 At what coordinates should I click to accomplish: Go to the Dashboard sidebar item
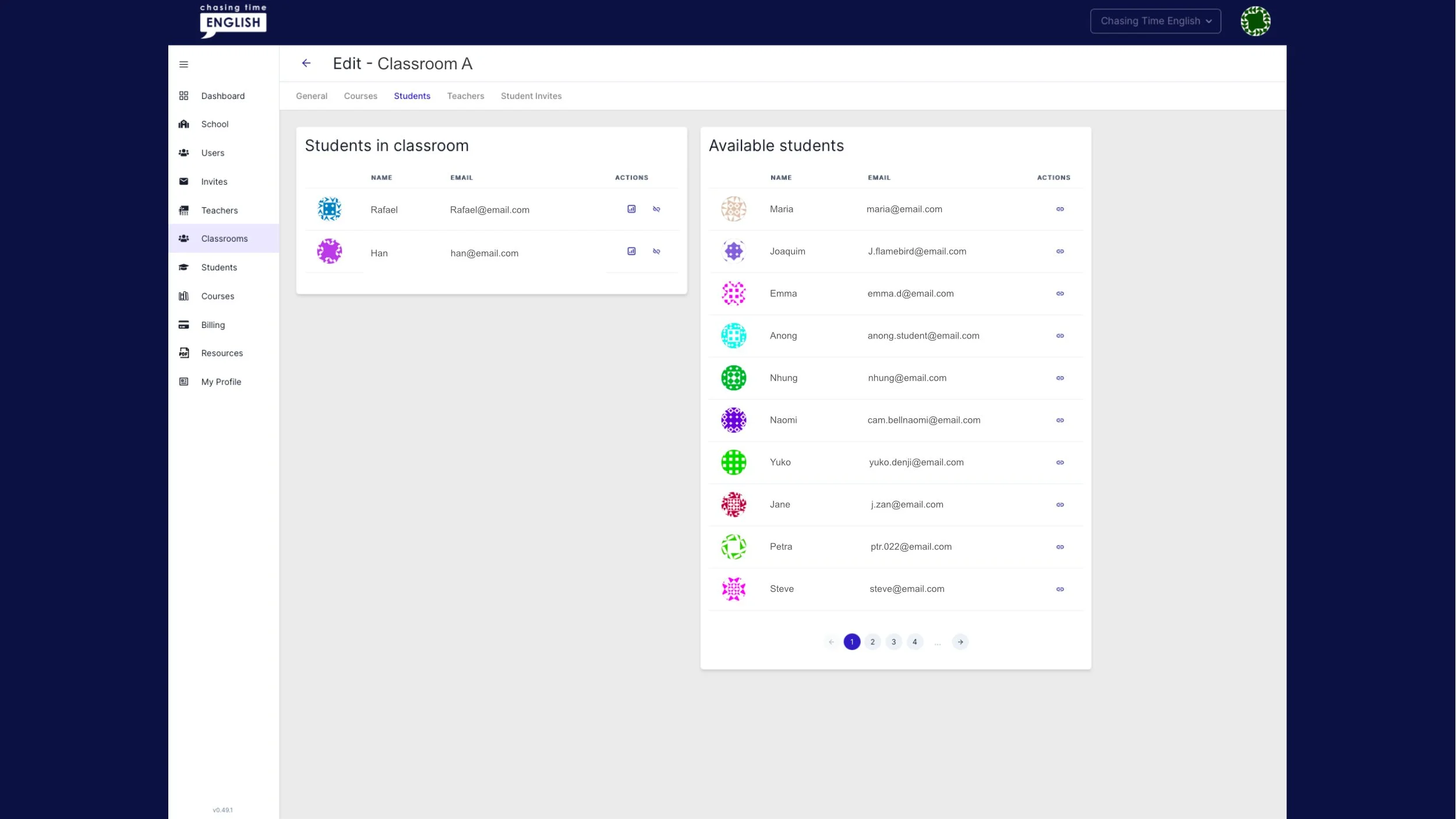pyautogui.click(x=222, y=96)
